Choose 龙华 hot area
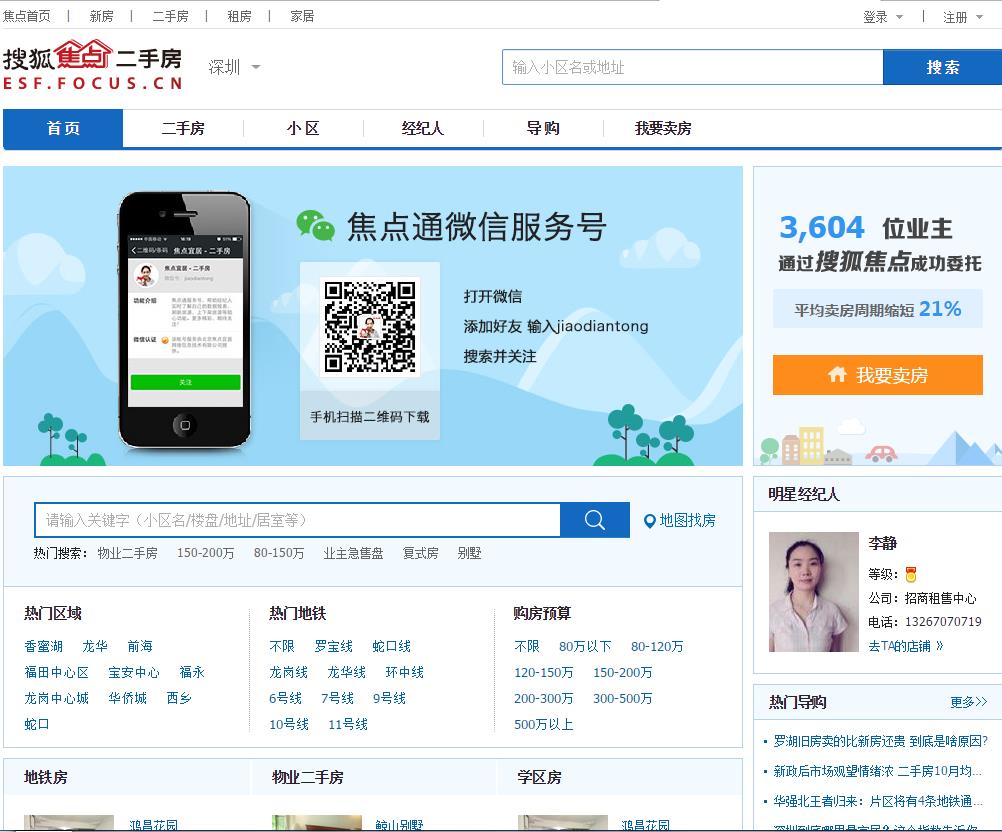1002x832 pixels. click(95, 646)
